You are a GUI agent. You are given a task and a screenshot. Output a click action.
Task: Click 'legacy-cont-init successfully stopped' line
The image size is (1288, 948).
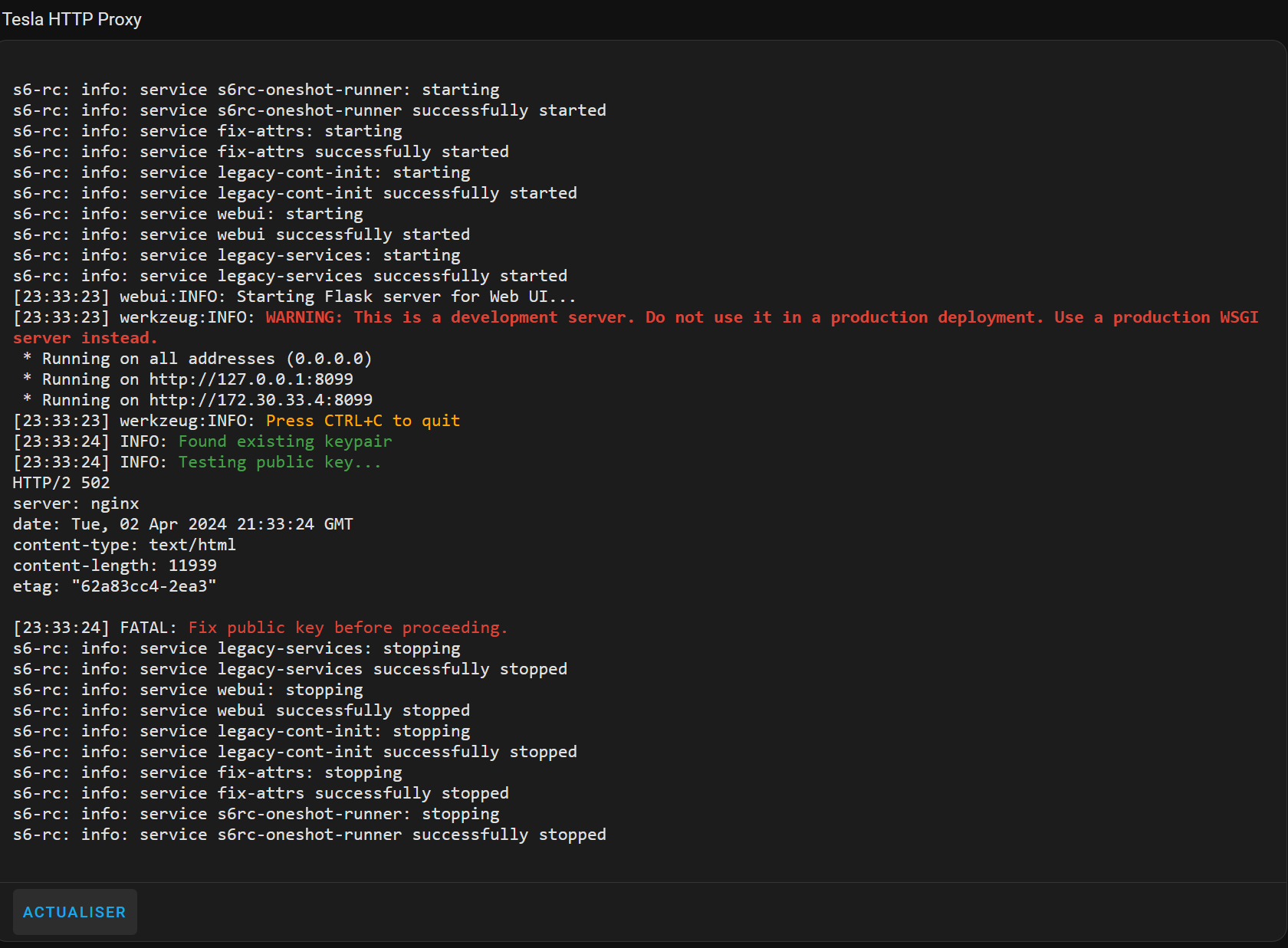295,752
